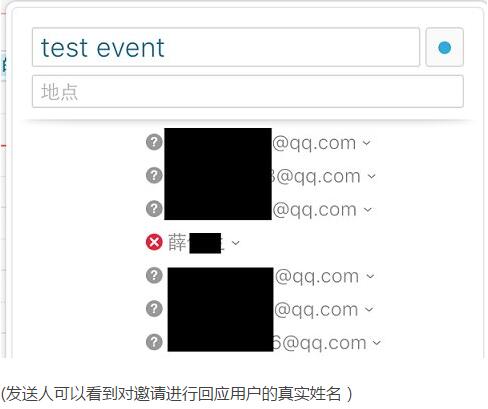Expand the sixth row @qq.com chevron

(369, 310)
